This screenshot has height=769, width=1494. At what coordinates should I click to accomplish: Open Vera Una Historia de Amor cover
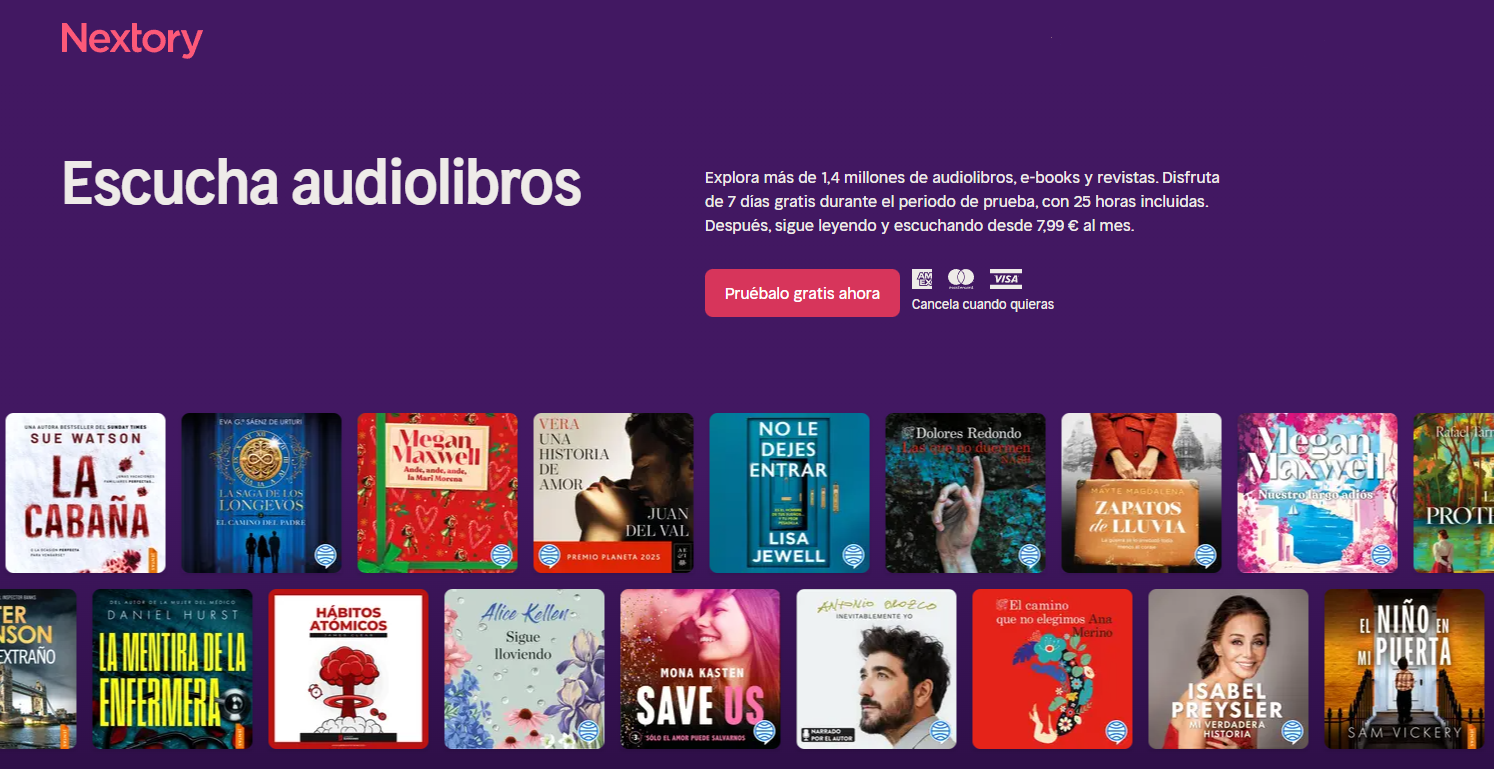click(614, 493)
